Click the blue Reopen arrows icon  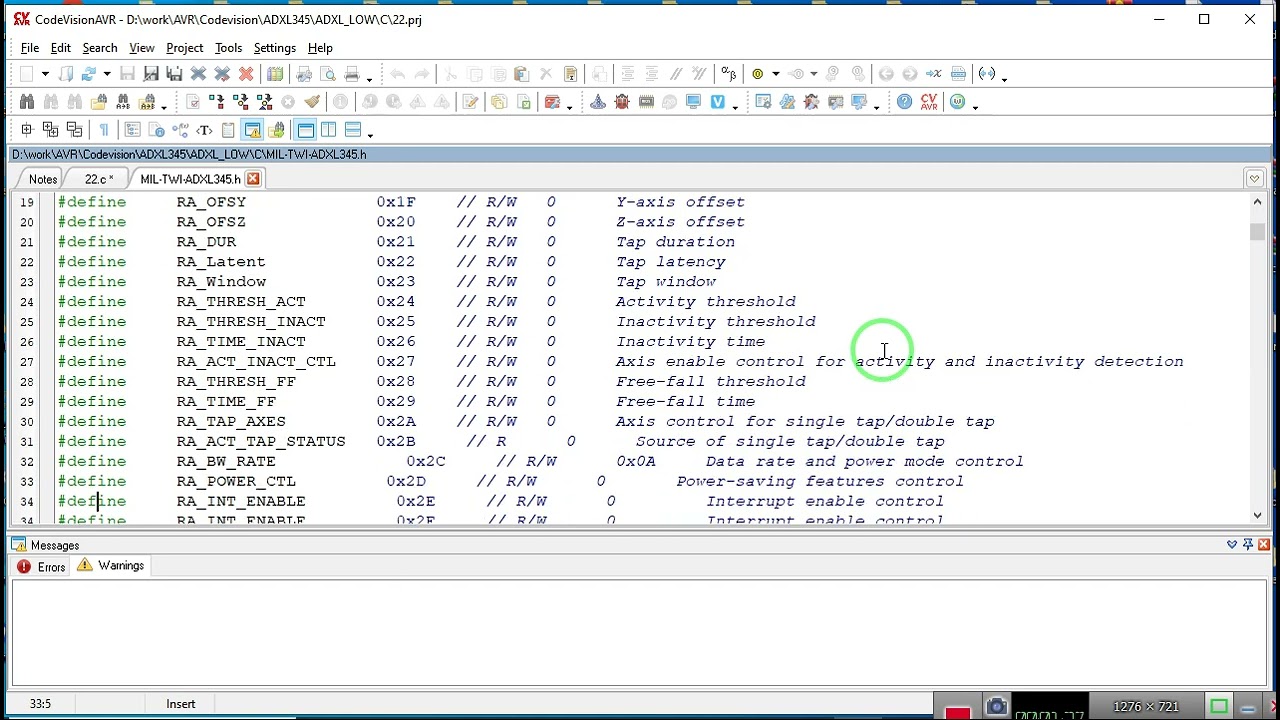coord(89,74)
